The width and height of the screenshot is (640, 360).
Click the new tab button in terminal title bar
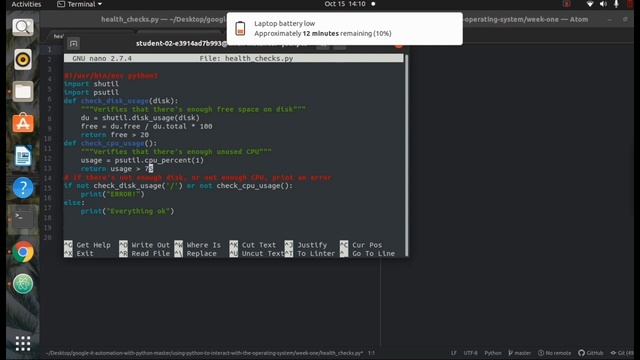tap(73, 44)
